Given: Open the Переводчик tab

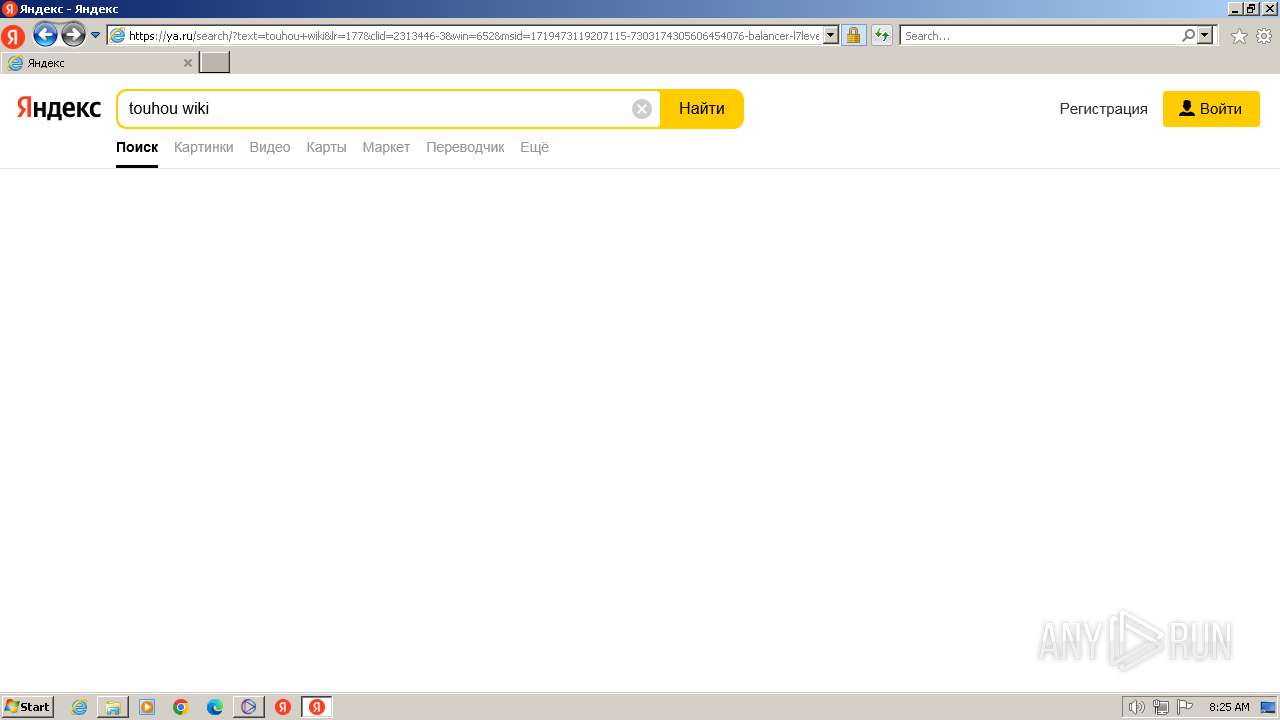Looking at the screenshot, I should (465, 147).
